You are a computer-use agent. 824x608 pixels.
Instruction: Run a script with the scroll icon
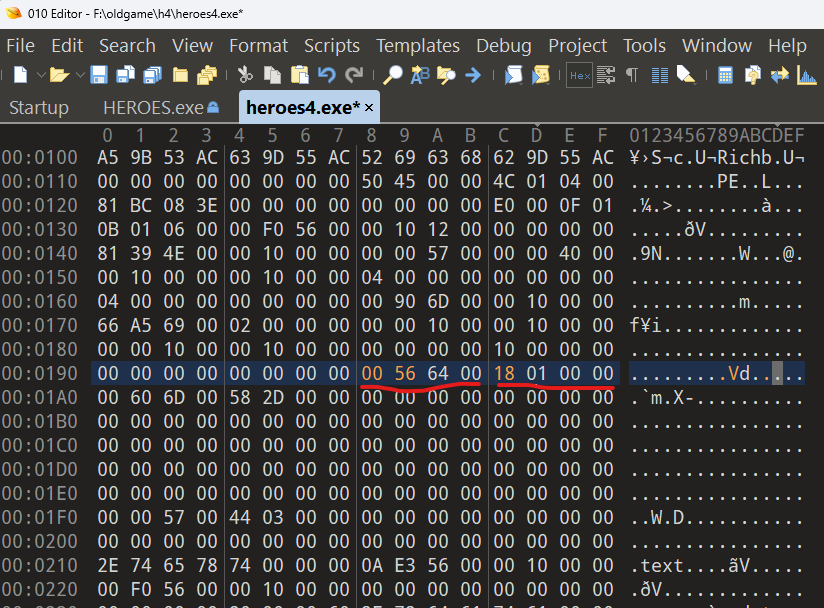click(513, 75)
